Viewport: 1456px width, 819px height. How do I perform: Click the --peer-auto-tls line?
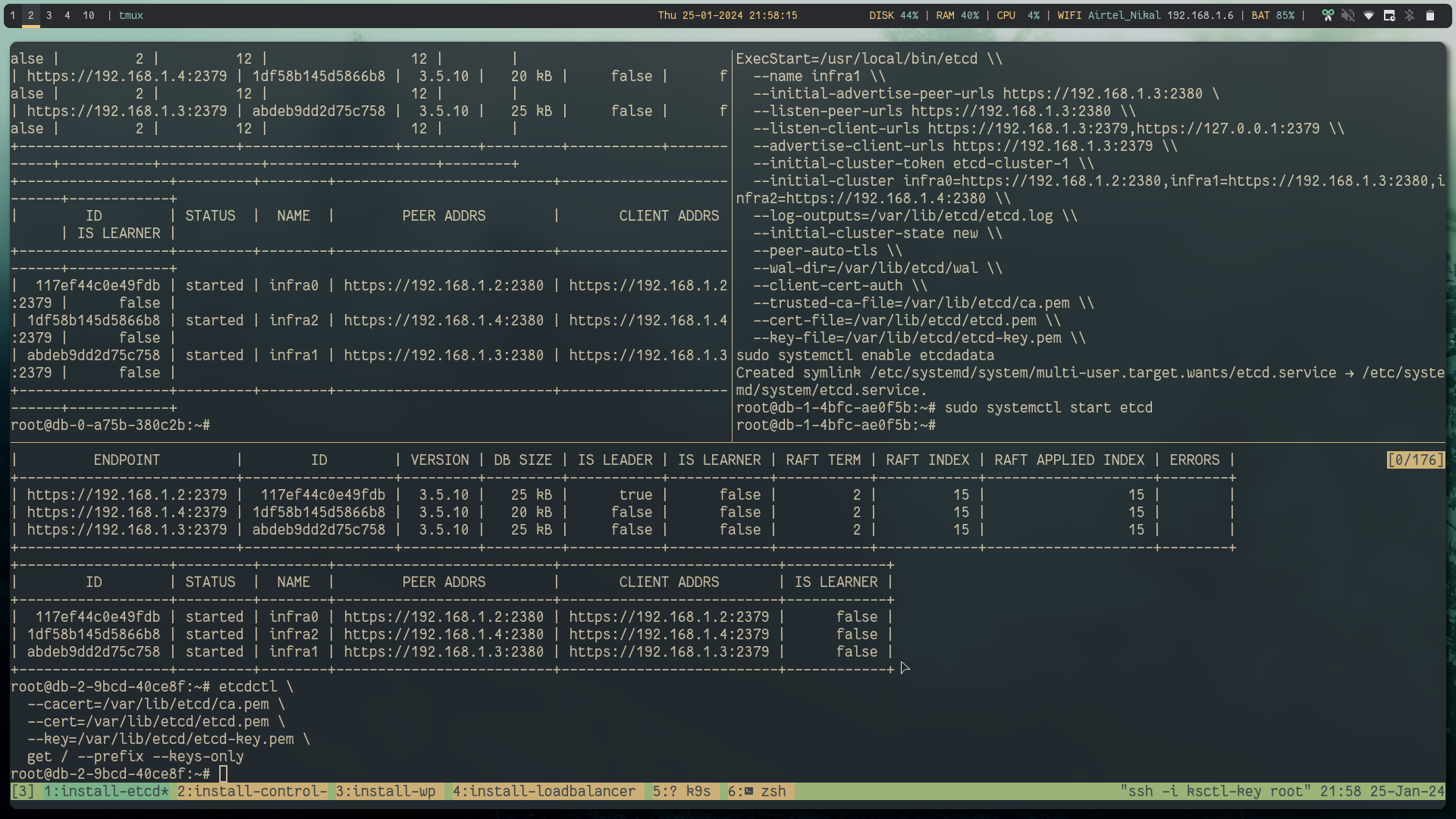click(827, 250)
